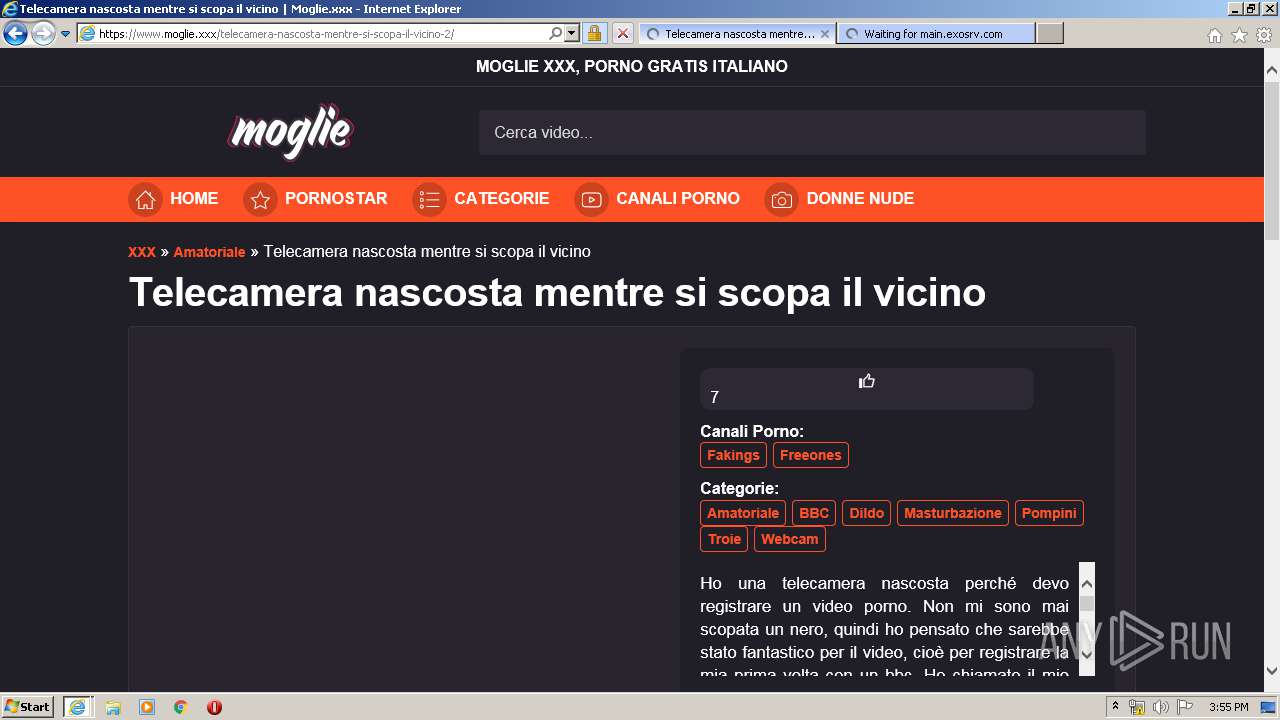
Task: Click the 'MOGLIE XXX, PORNO GRATIS ITALIANO' header text
Action: tap(632, 66)
